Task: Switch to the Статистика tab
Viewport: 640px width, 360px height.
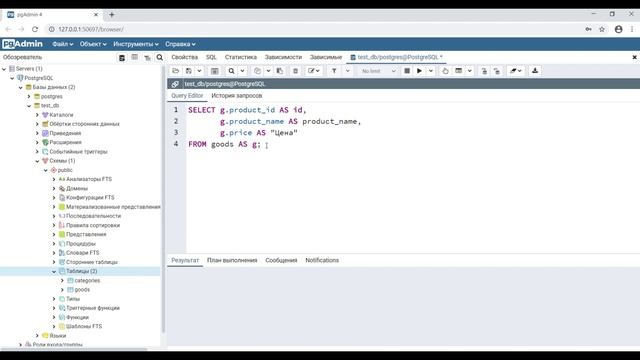Action: pos(241,57)
